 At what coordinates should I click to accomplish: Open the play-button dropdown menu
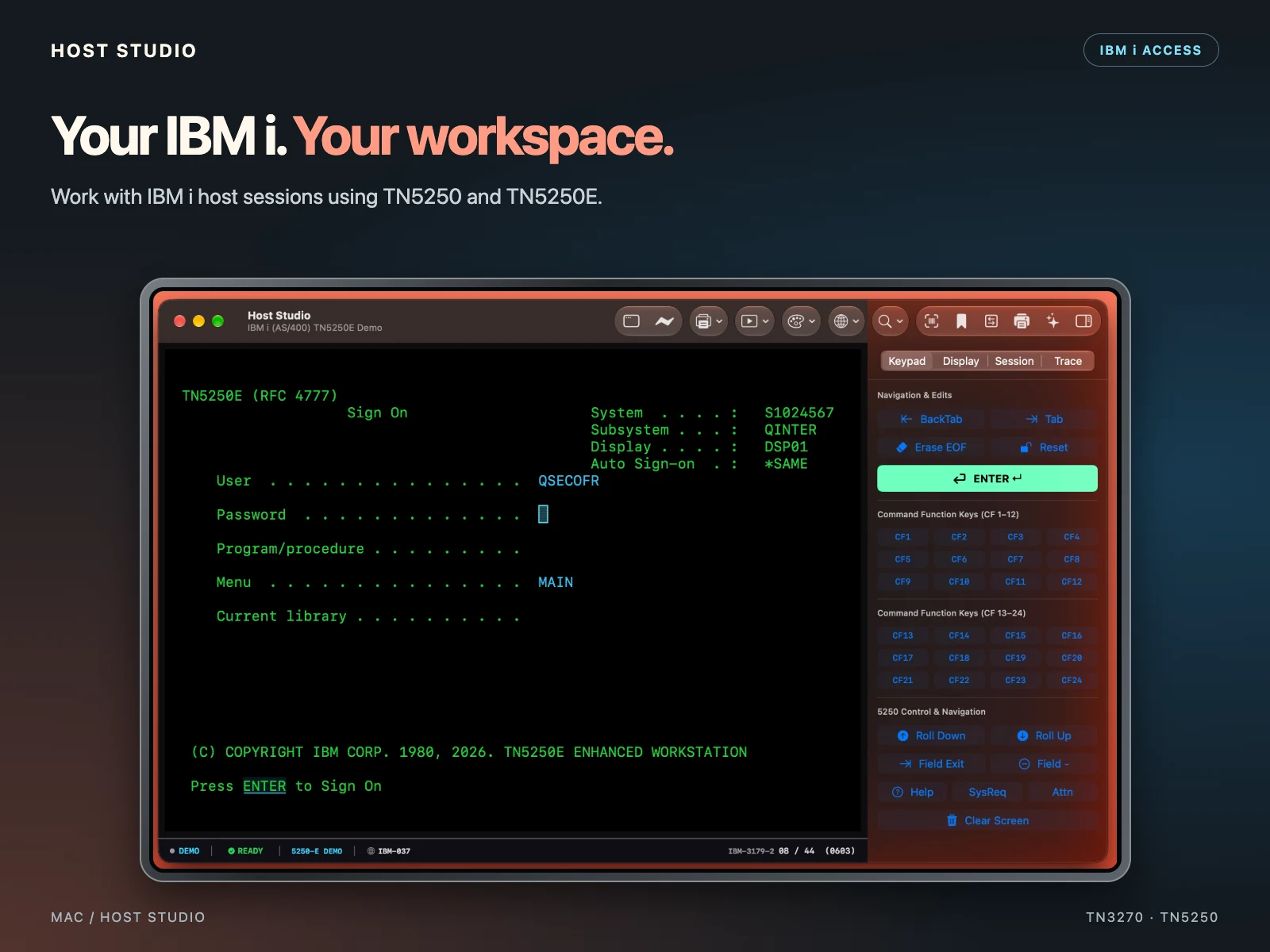click(x=755, y=321)
